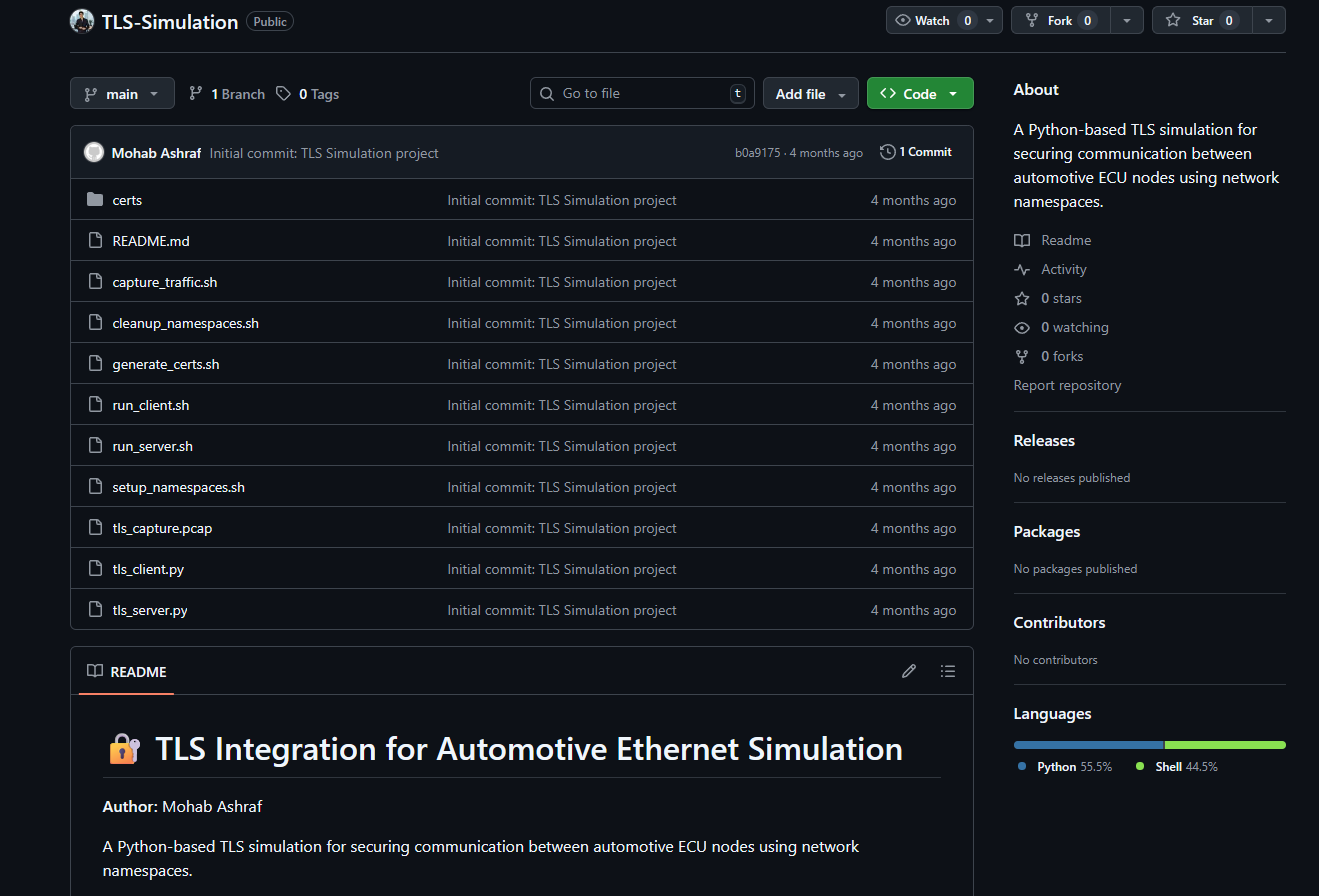Expand the Add file dropdown
1319x896 pixels.
tap(810, 93)
